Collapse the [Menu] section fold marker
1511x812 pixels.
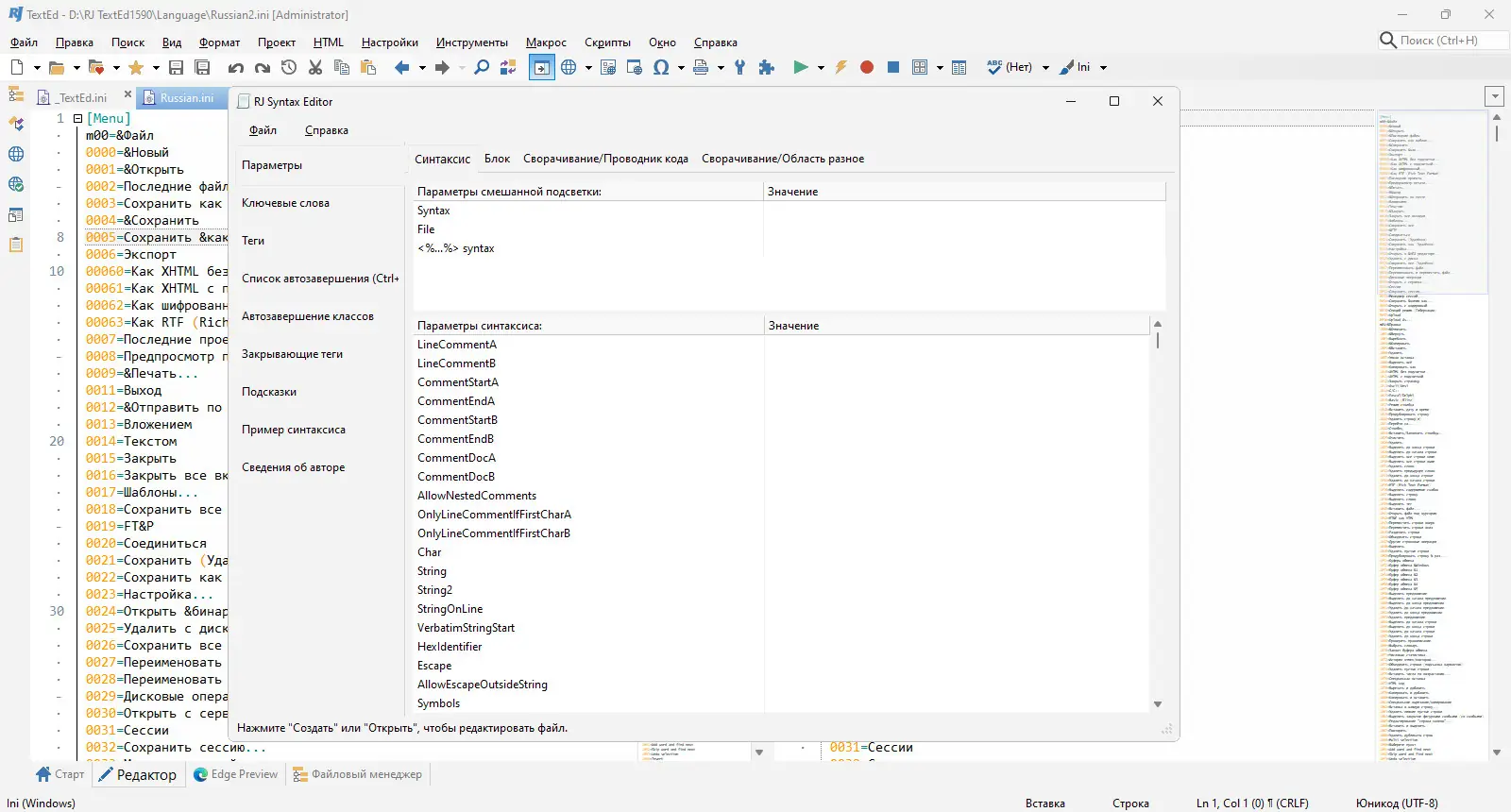(78, 119)
